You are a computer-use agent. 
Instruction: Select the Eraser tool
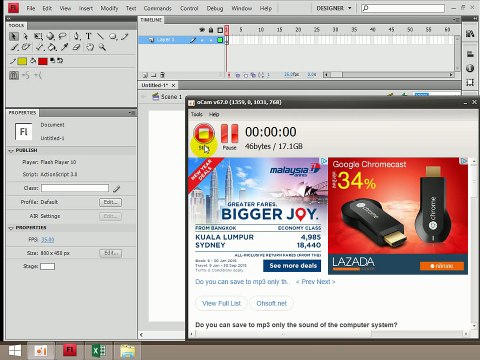click(76, 48)
